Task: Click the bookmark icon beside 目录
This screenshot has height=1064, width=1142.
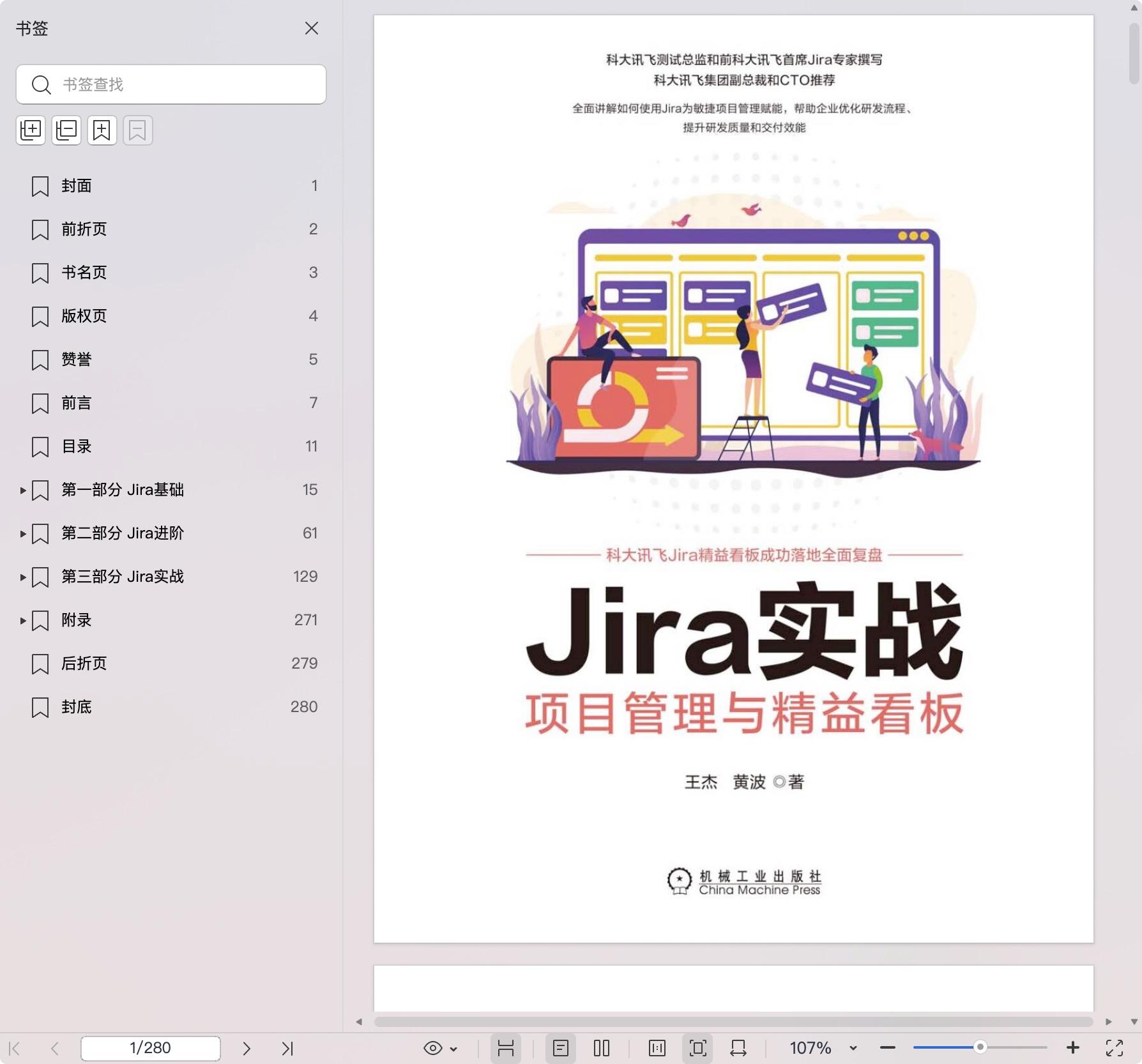Action: (40, 447)
